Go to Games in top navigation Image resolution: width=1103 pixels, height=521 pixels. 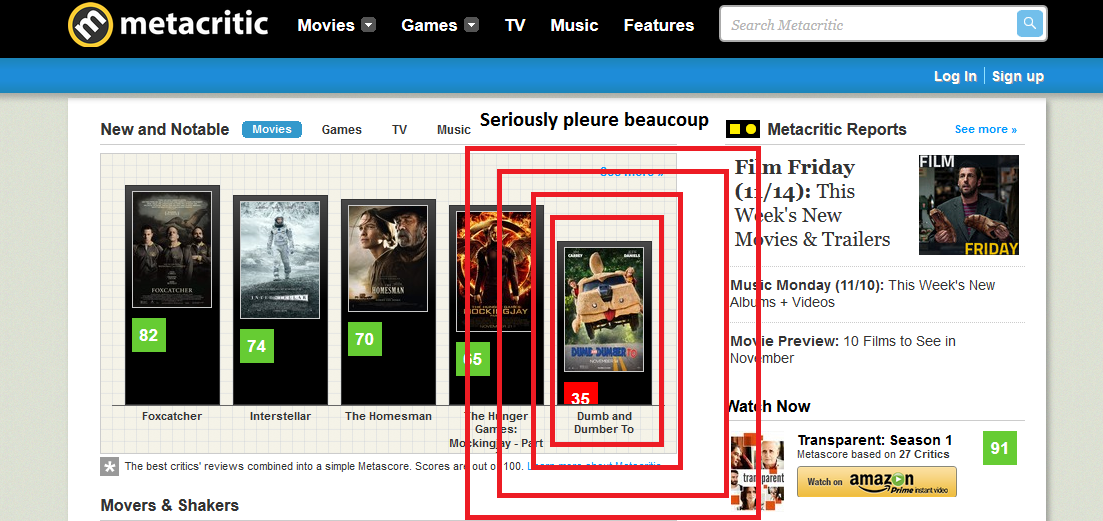pos(429,25)
